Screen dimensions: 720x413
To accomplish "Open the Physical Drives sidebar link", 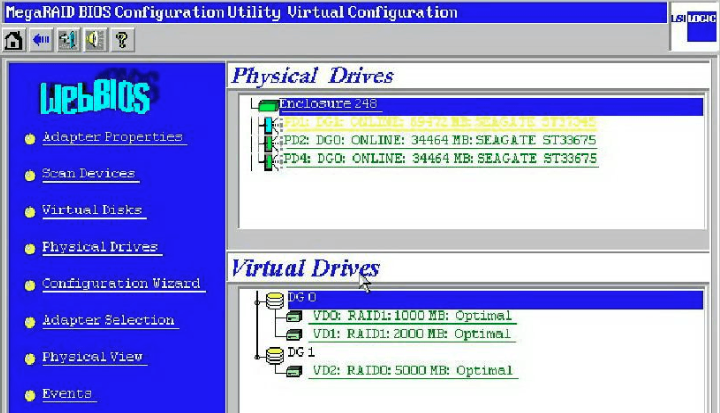I will click(x=100, y=247).
